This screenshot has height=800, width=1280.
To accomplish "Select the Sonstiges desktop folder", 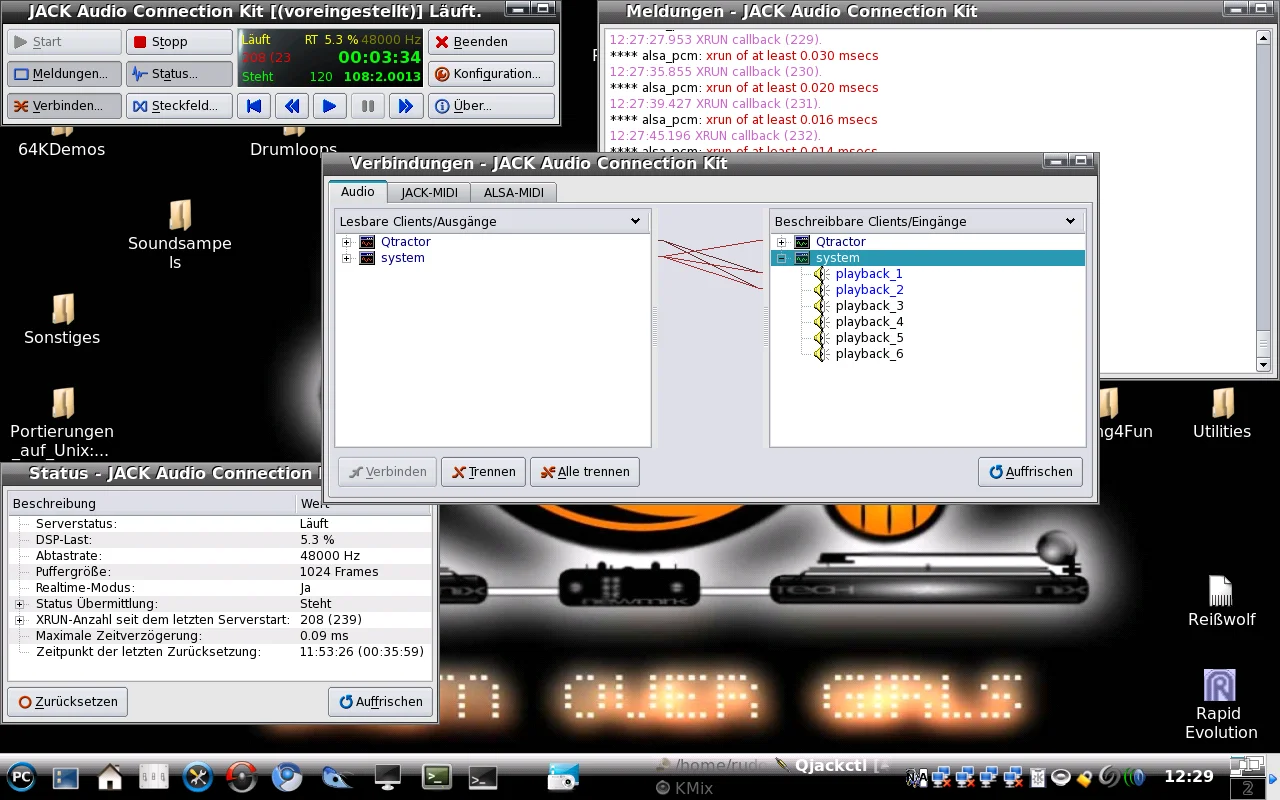I will pyautogui.click(x=62, y=320).
